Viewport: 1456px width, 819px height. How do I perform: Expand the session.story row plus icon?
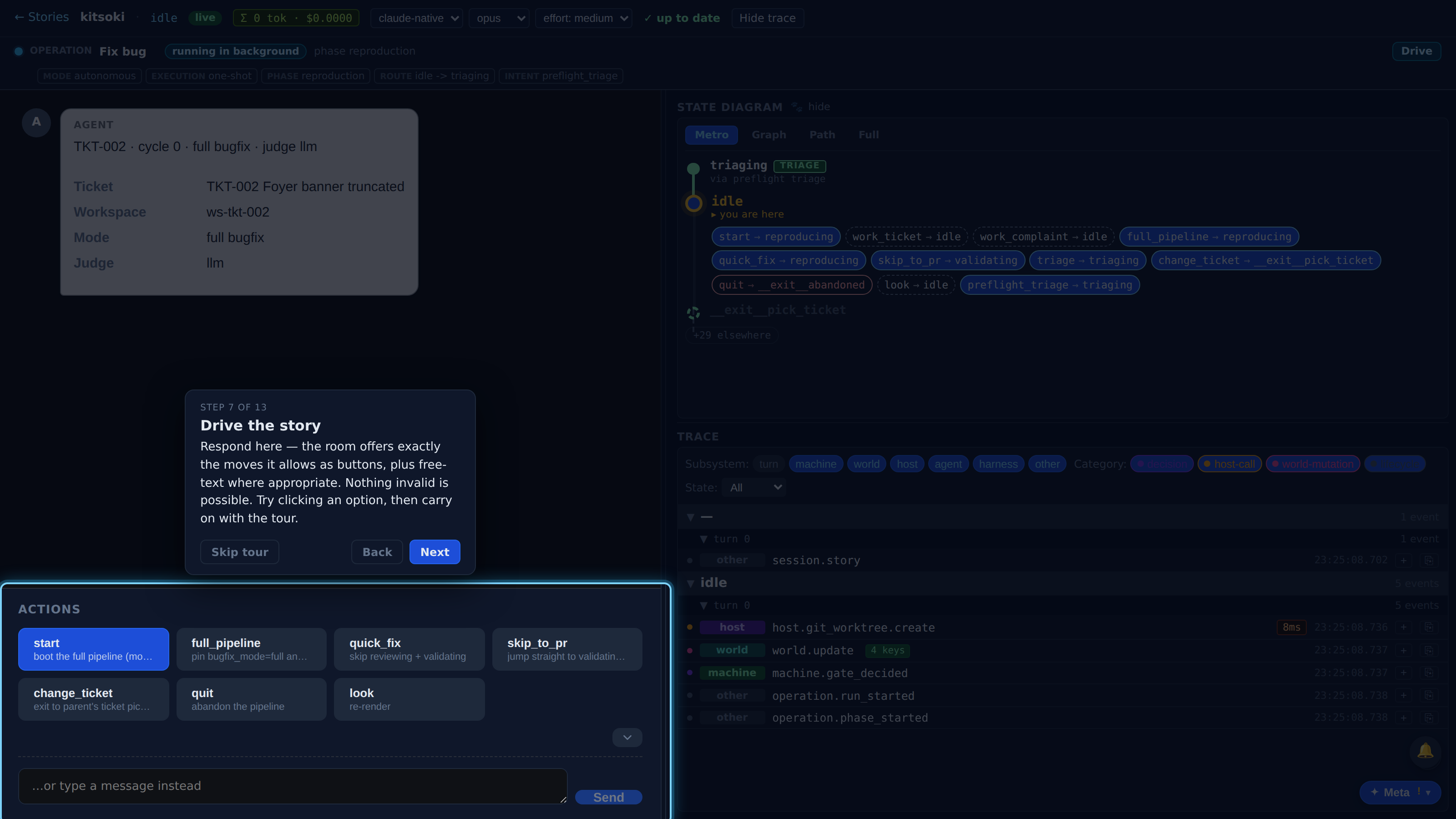pos(1403,560)
